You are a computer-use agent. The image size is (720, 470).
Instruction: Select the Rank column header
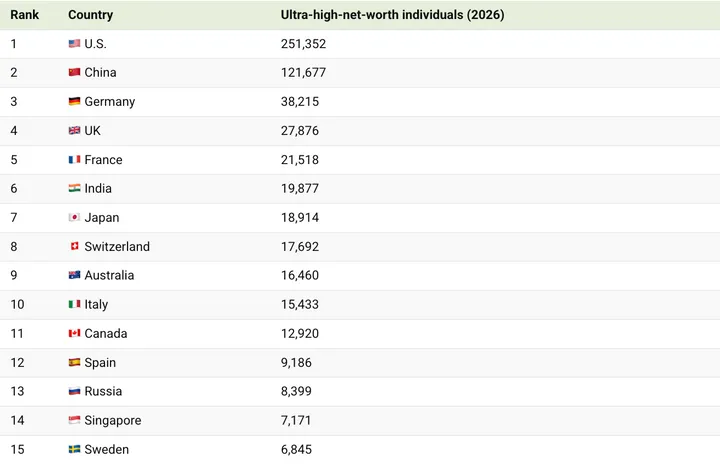coord(25,15)
